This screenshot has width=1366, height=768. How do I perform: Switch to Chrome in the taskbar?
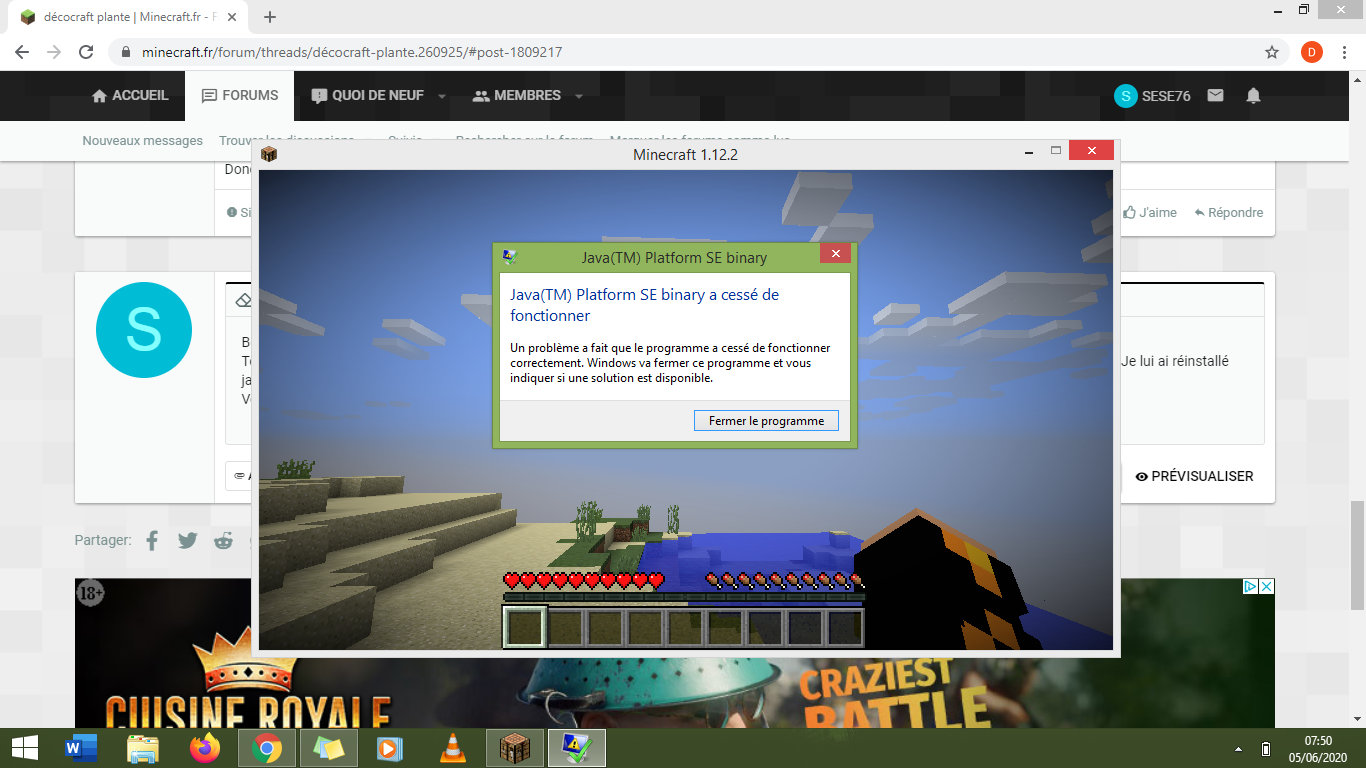pos(267,748)
